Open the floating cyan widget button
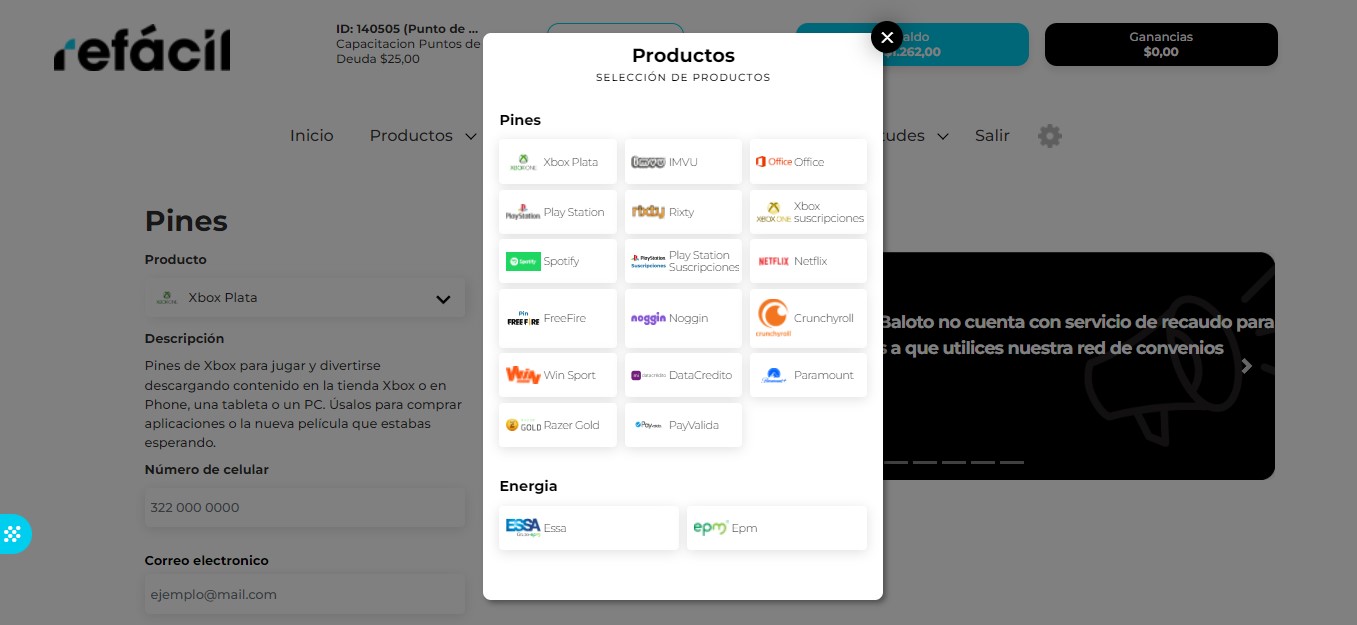Screen dimensions: 1357x625 (13, 534)
